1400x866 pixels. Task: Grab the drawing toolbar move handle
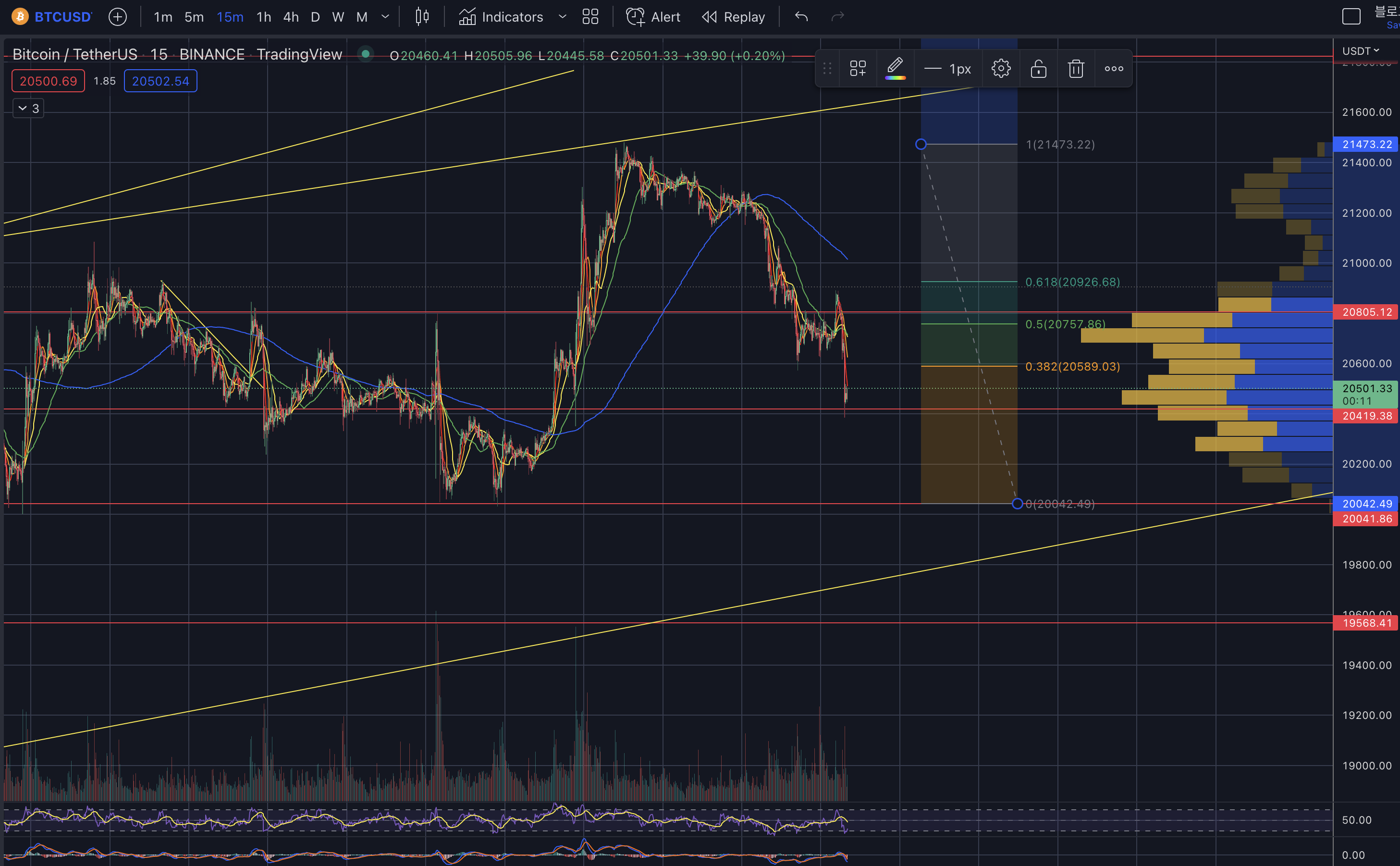pyautogui.click(x=827, y=69)
